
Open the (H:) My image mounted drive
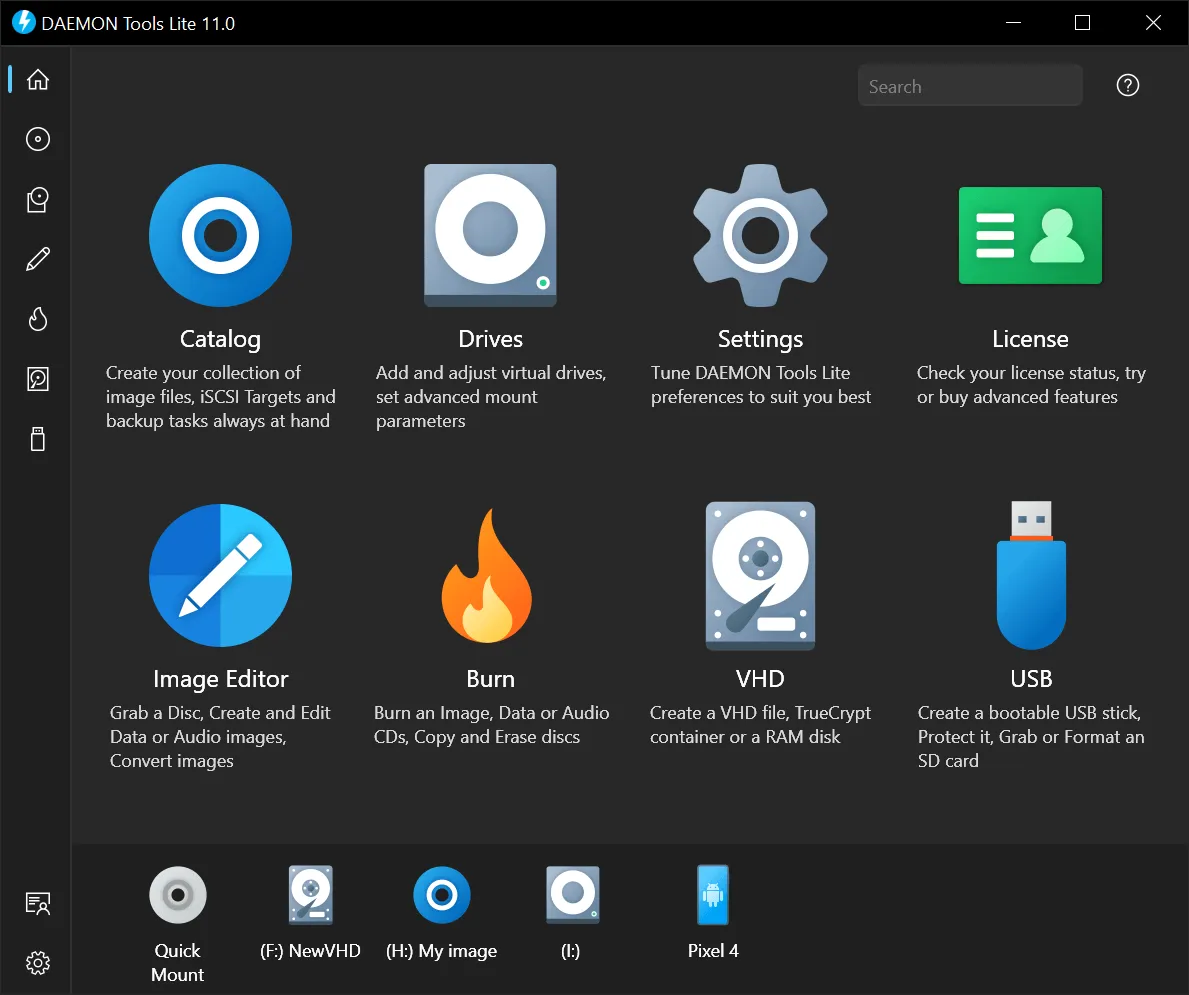[442, 894]
